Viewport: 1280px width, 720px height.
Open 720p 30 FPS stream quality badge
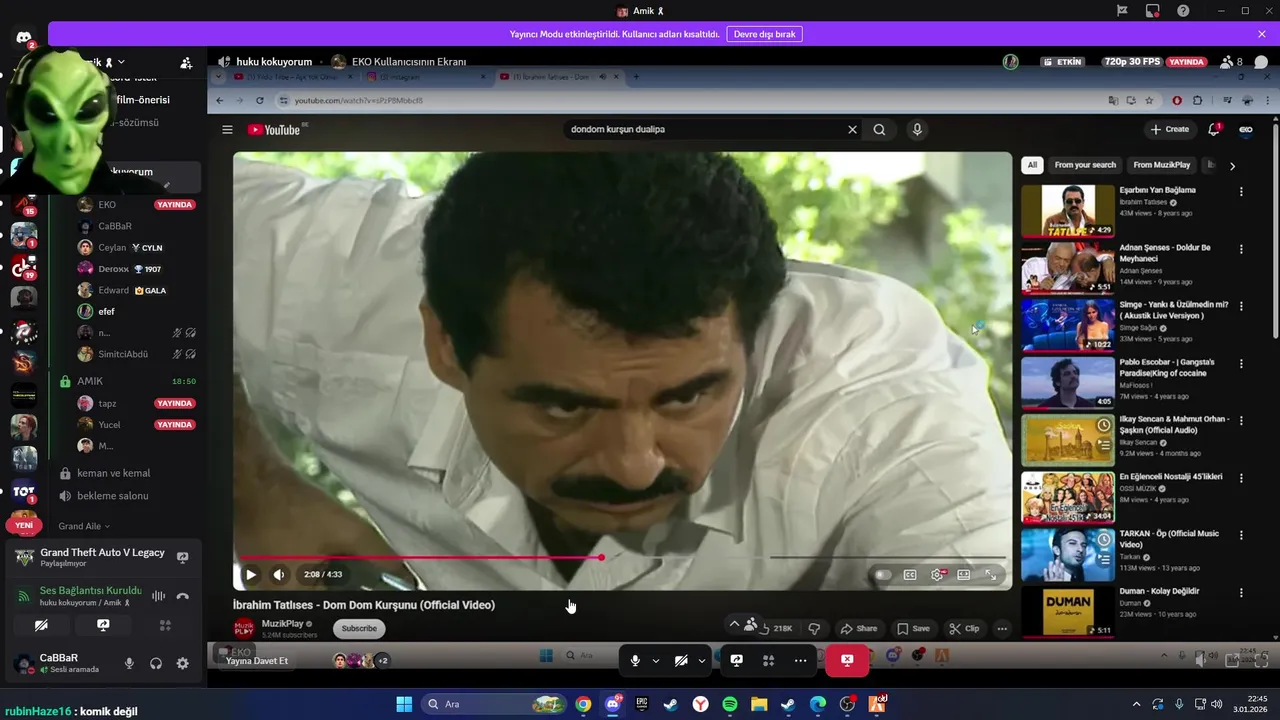click(1133, 62)
